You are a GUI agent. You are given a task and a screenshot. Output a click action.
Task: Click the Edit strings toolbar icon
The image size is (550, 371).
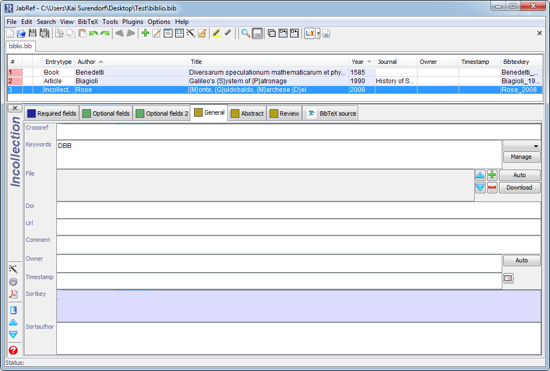point(179,34)
